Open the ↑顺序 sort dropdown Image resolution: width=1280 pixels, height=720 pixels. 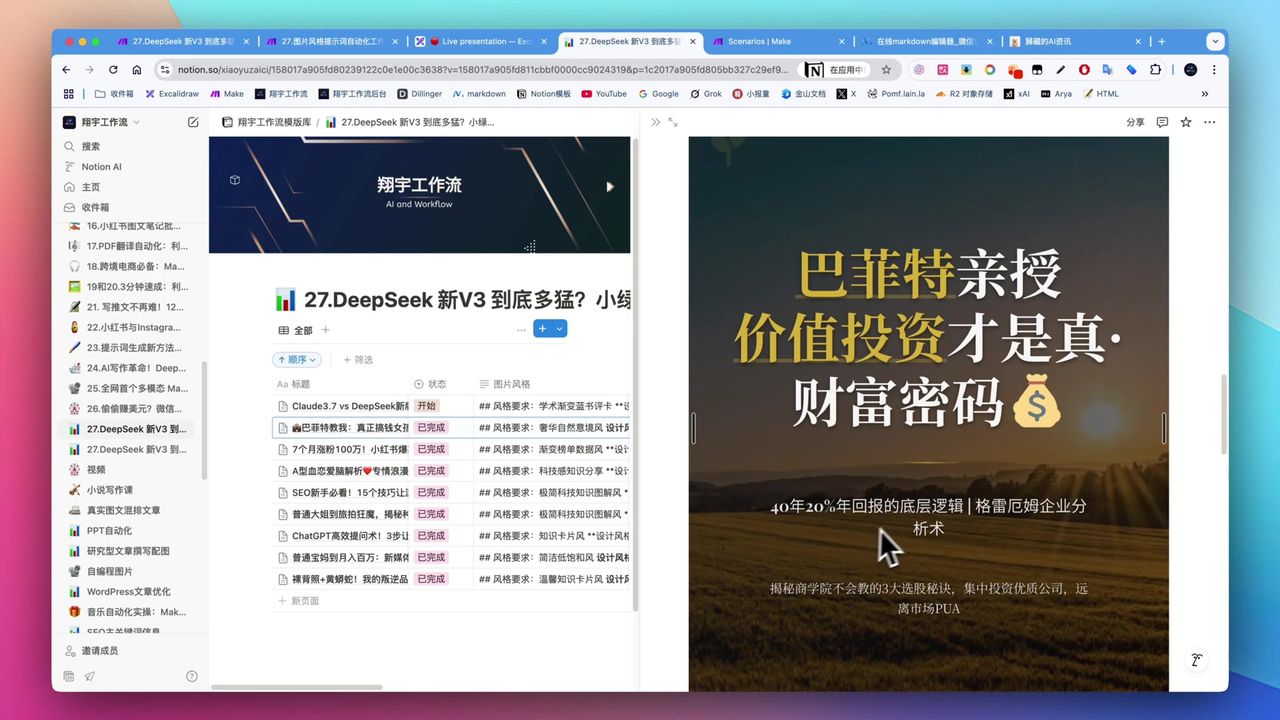point(297,359)
